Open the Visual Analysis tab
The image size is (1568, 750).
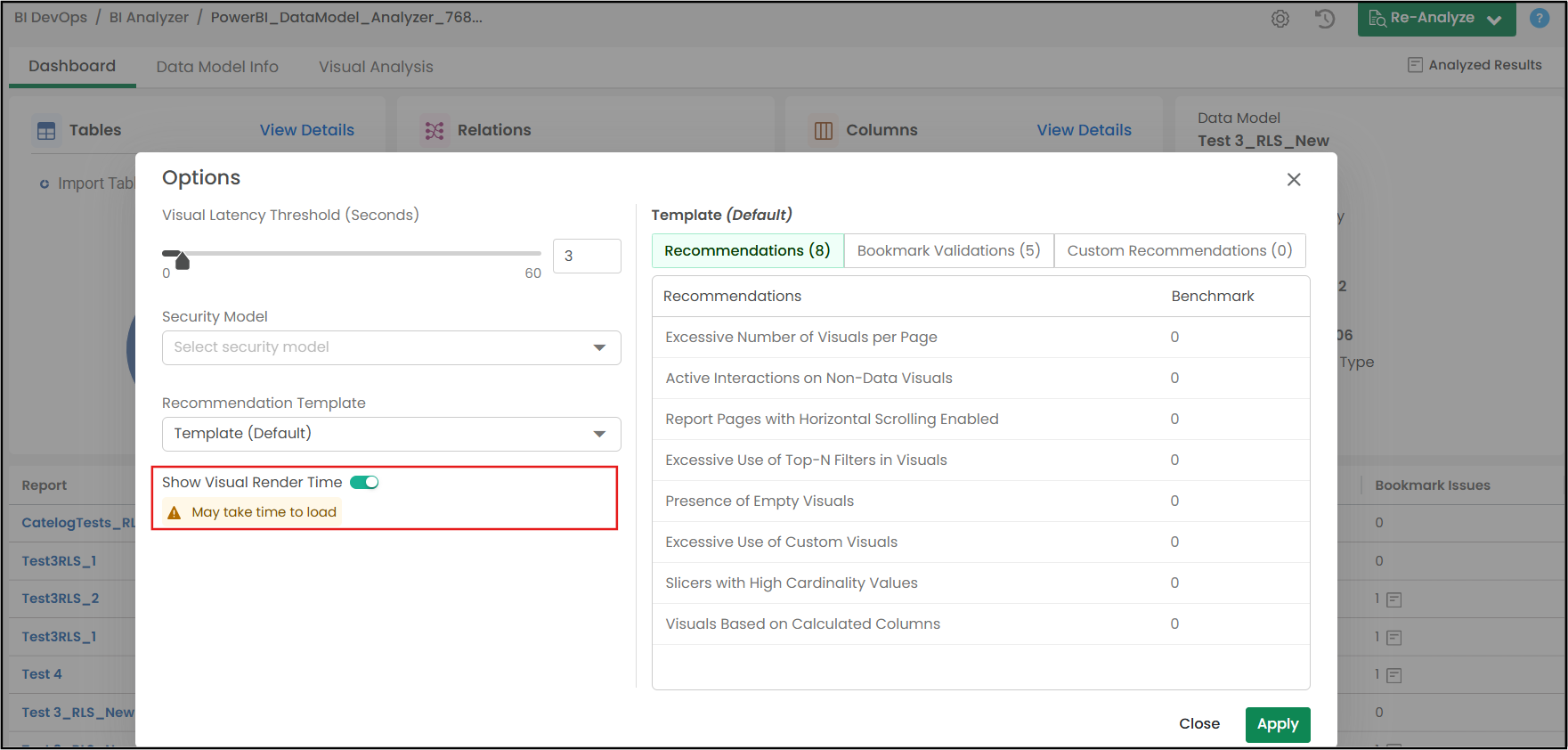pyautogui.click(x=376, y=67)
